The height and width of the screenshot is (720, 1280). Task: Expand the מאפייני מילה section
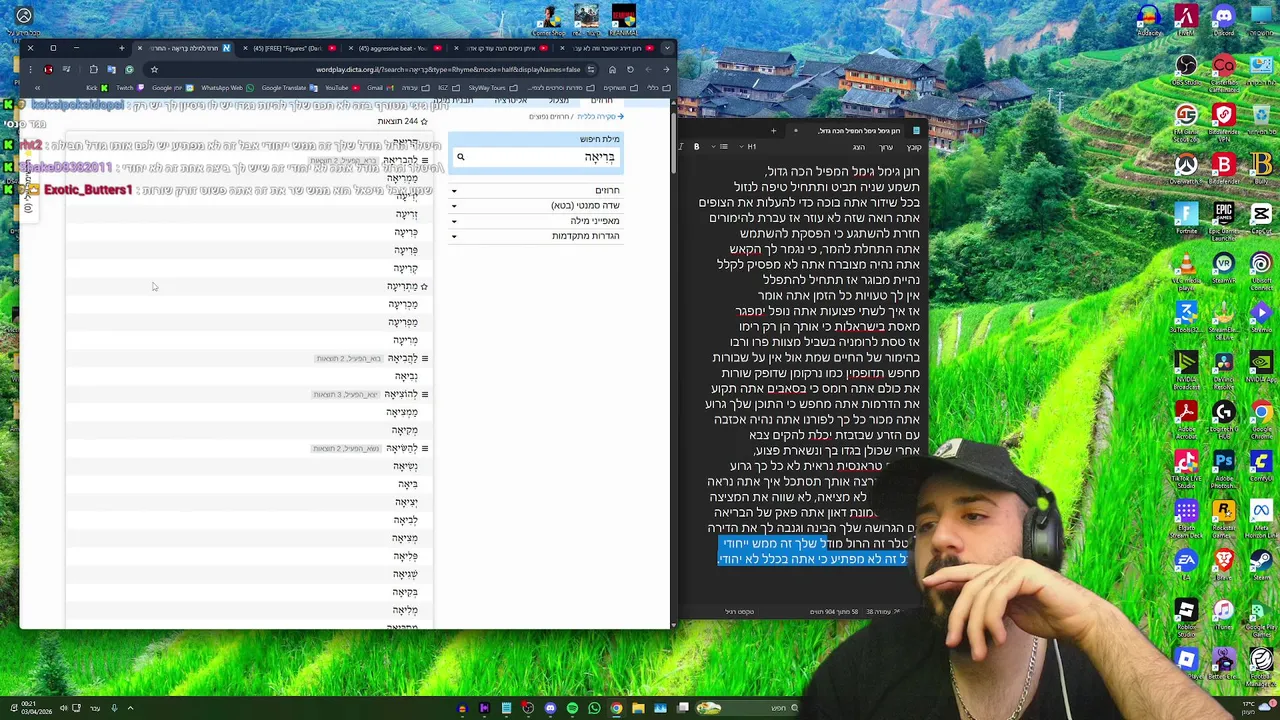coord(536,221)
